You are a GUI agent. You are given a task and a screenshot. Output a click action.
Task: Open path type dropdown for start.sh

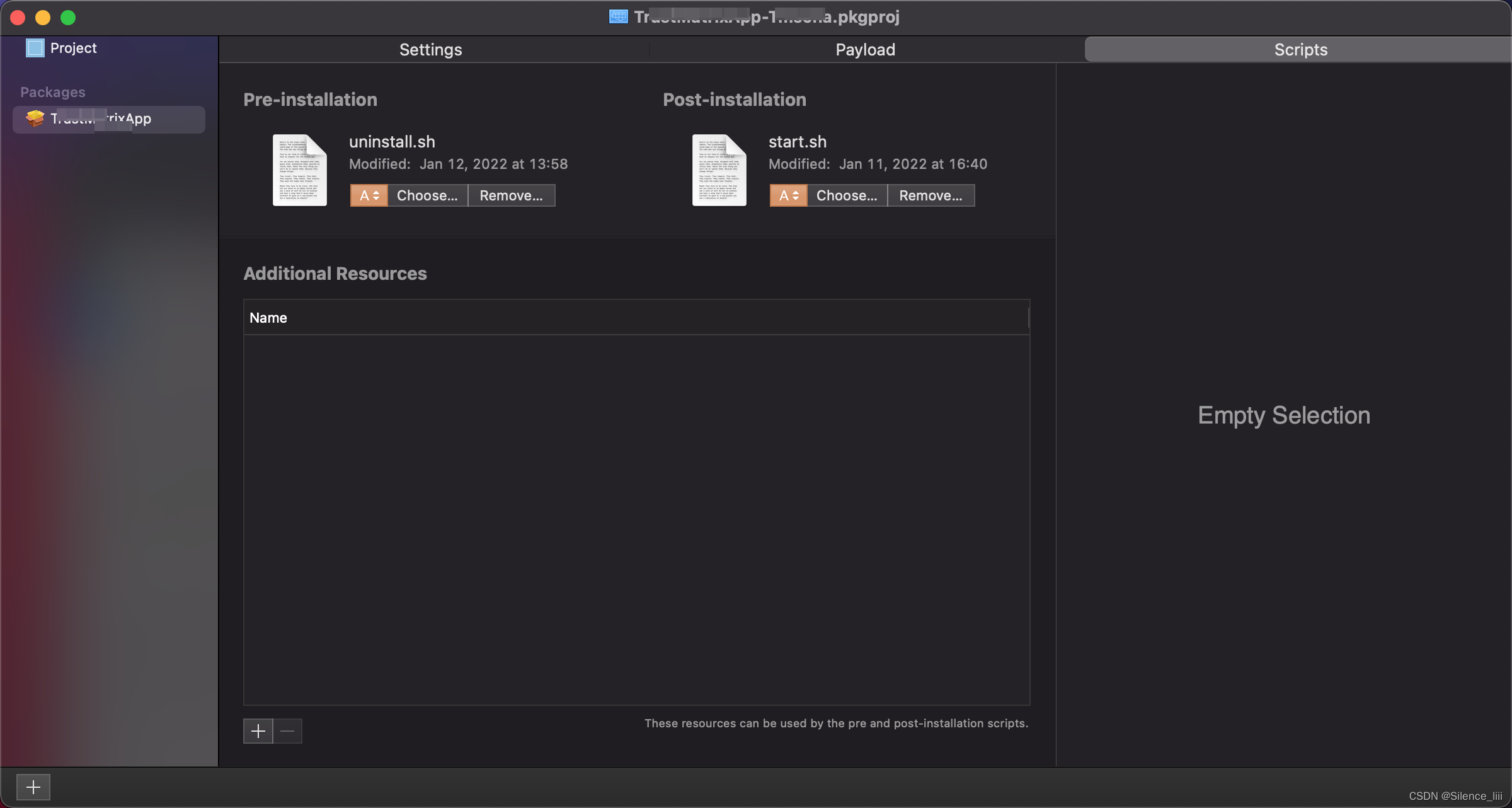coord(789,195)
